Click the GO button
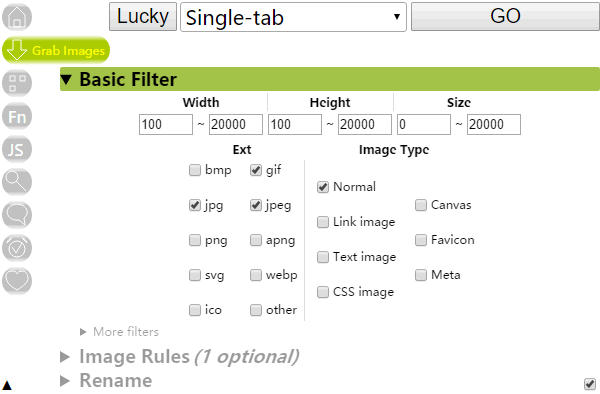Viewport: 600px width, 394px height. [x=505, y=16]
